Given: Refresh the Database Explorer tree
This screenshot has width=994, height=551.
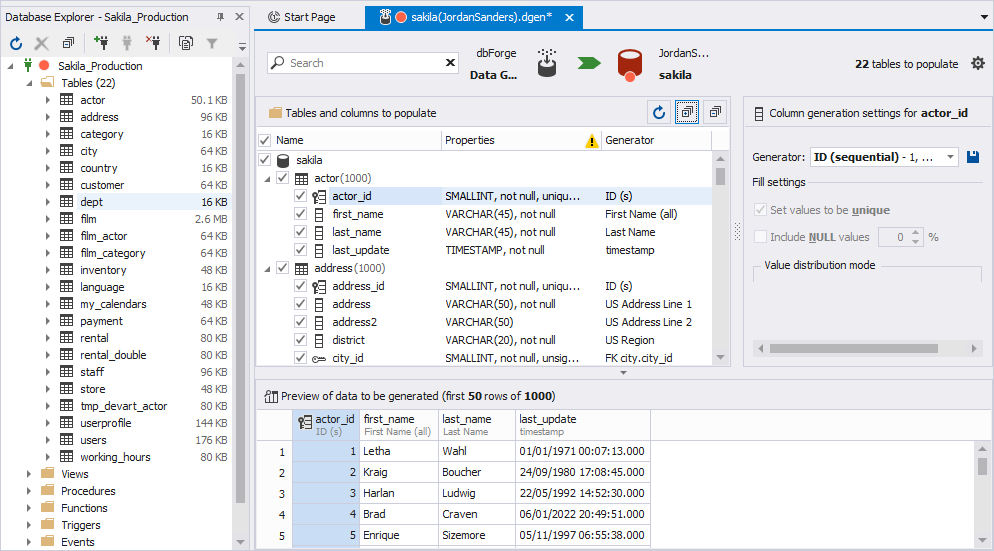Looking at the screenshot, I should (16, 43).
